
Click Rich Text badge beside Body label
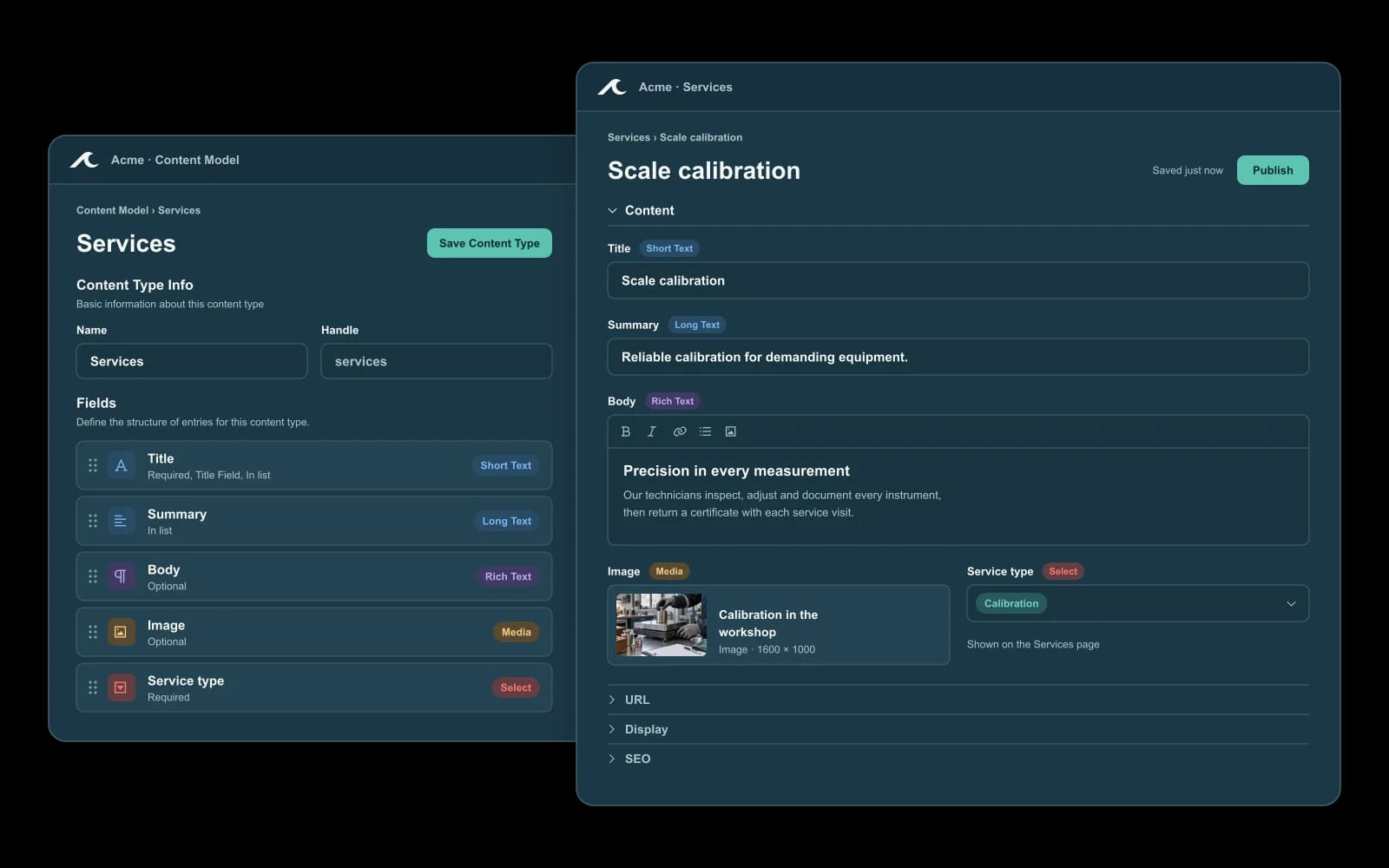click(673, 401)
